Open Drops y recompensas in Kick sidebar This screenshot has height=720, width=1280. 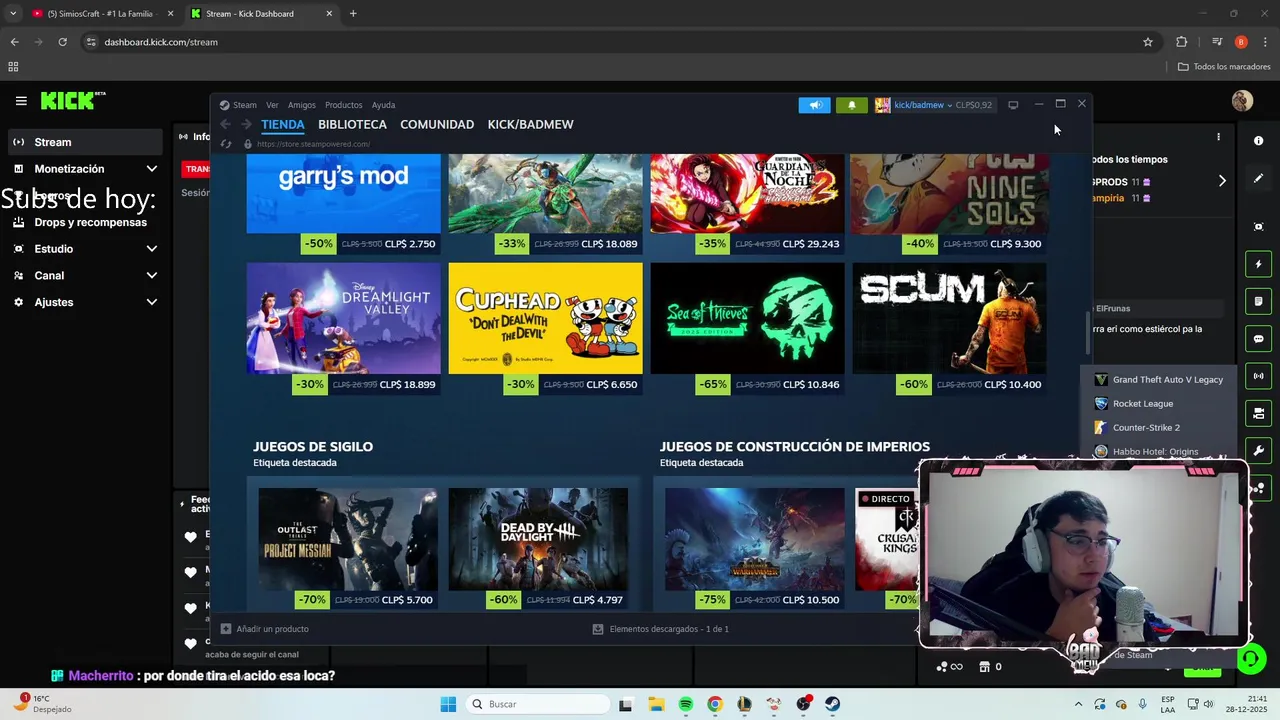tap(86, 222)
